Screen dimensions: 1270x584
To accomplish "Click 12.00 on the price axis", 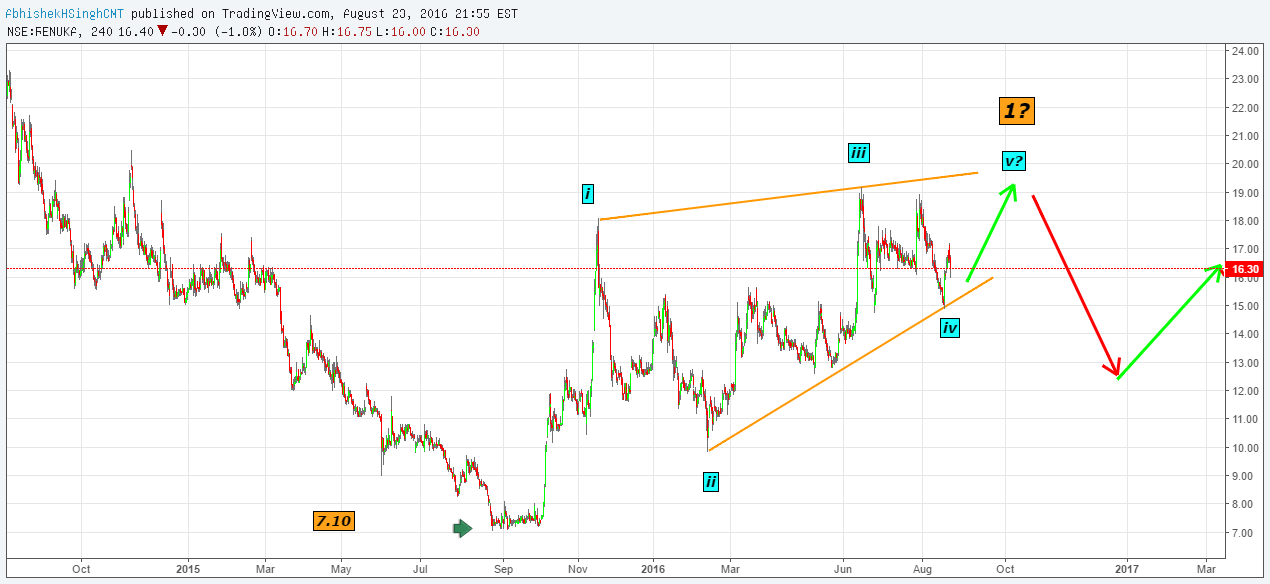I will (1245, 391).
